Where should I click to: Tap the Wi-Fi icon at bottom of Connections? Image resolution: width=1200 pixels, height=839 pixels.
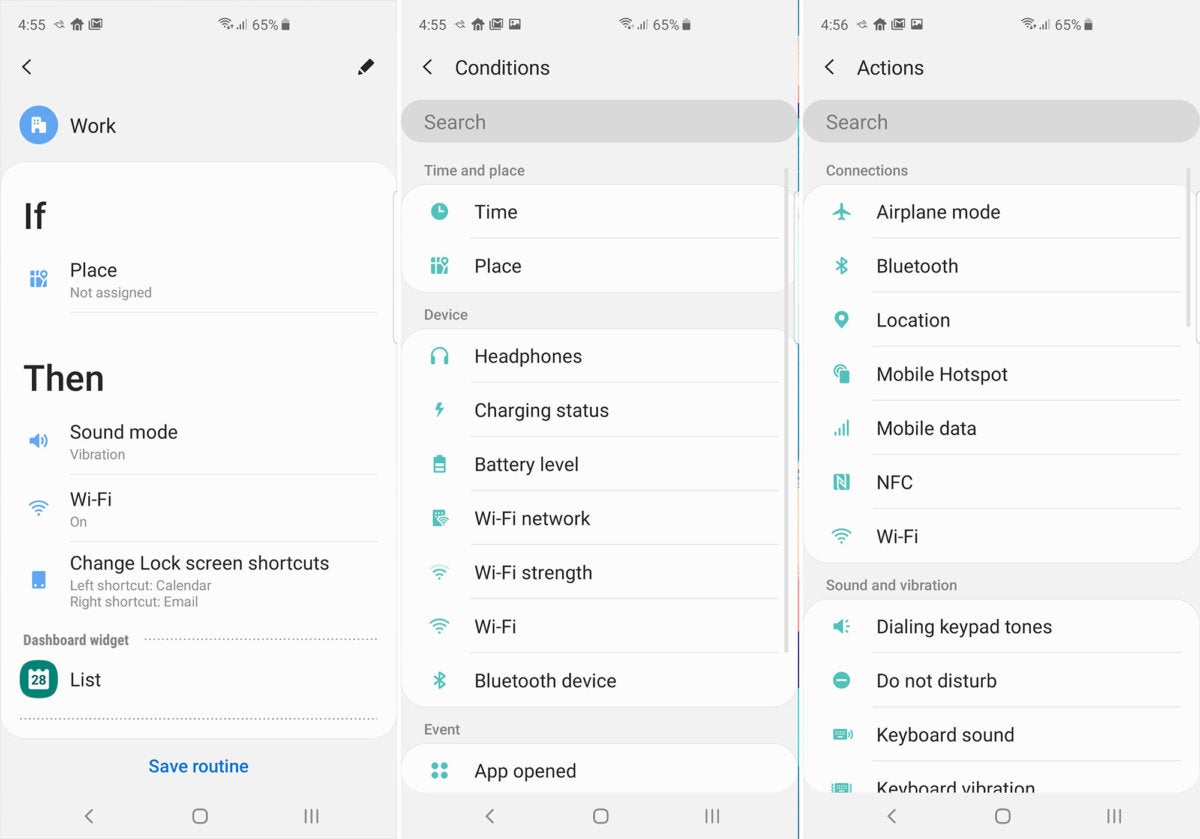[841, 536]
